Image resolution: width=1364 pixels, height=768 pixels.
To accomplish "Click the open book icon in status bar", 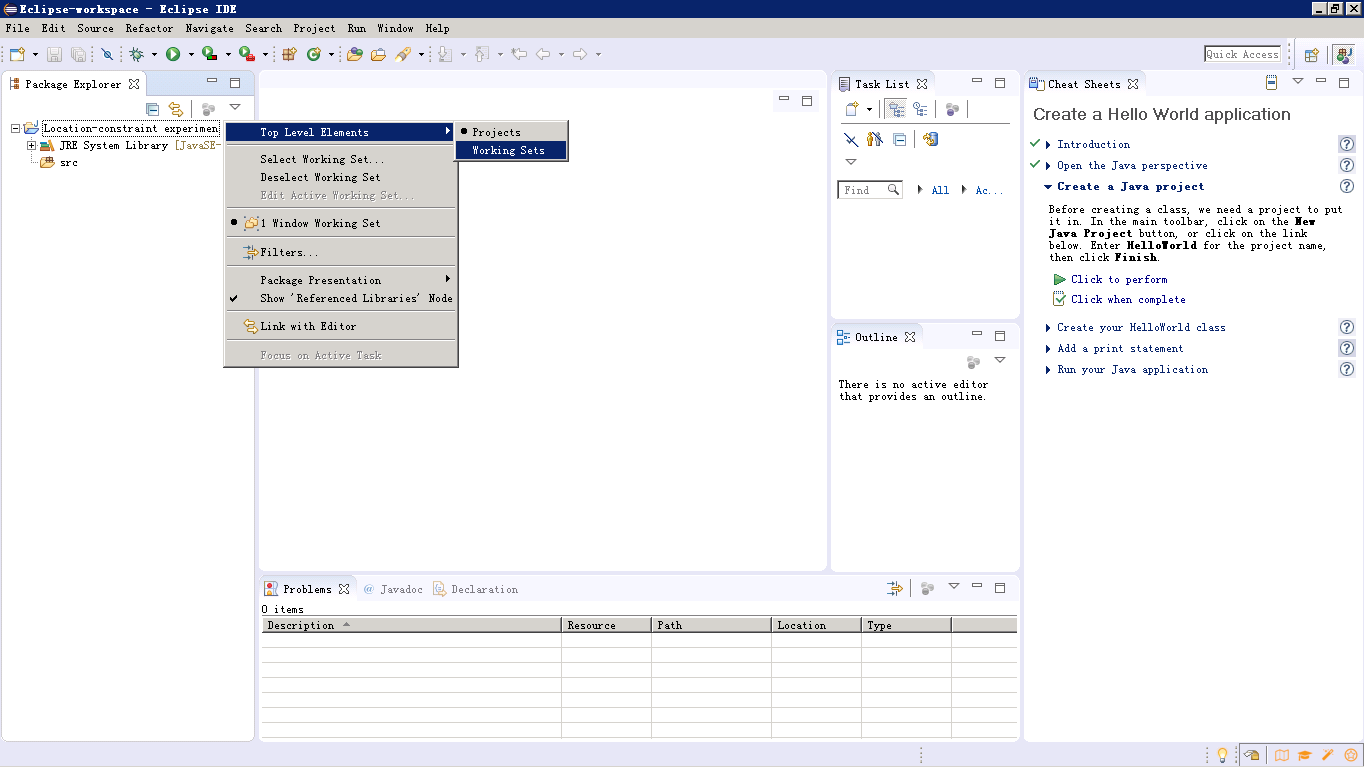I will [x=1282, y=755].
